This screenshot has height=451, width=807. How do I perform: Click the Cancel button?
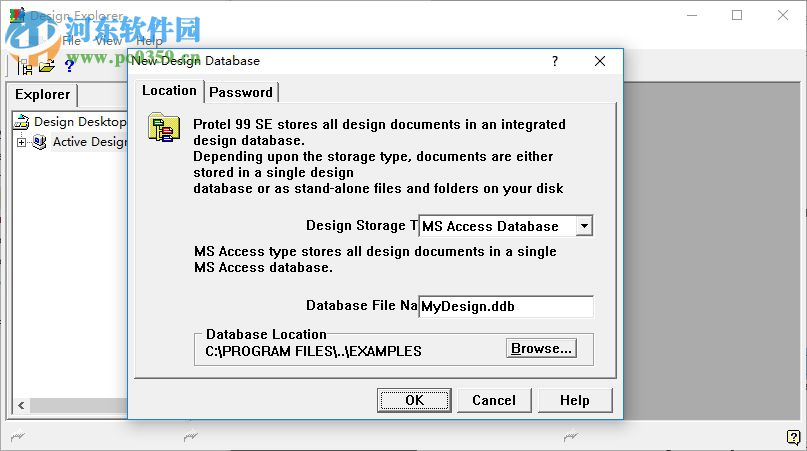494,400
